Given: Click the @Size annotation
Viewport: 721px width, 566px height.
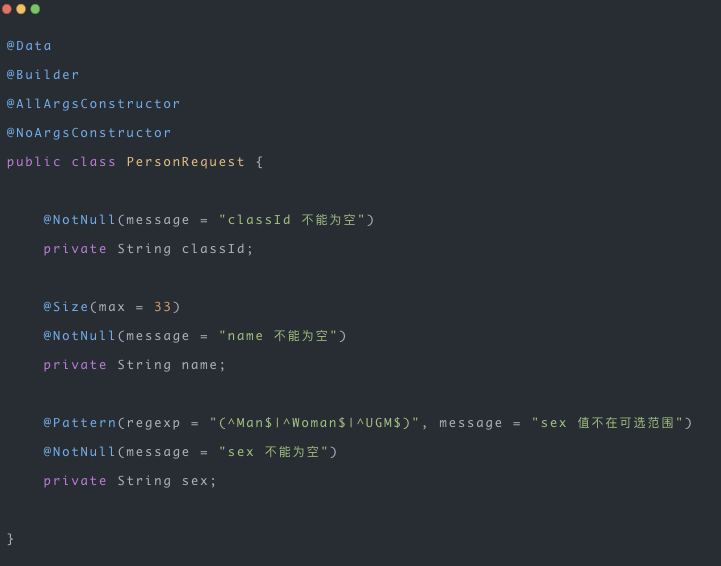Looking at the screenshot, I should coord(66,307).
